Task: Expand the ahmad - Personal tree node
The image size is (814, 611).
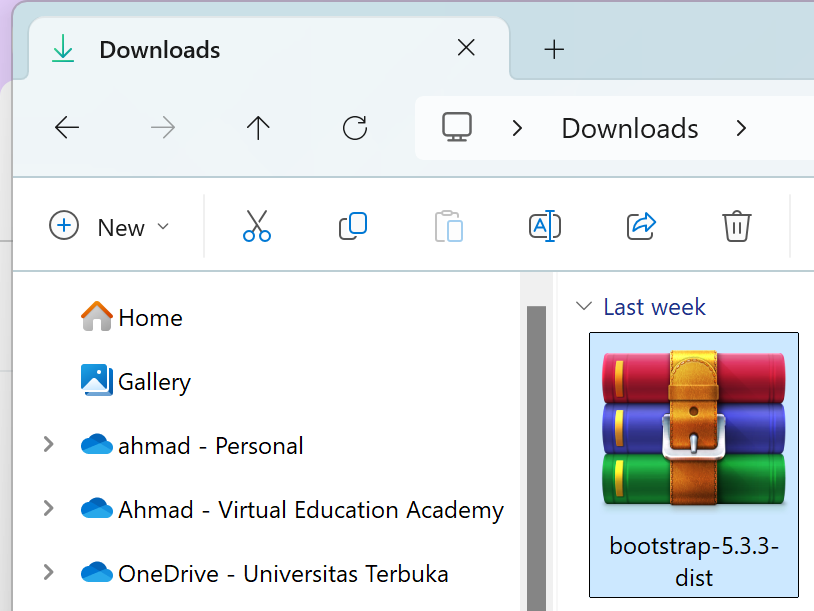Action: click(48, 444)
